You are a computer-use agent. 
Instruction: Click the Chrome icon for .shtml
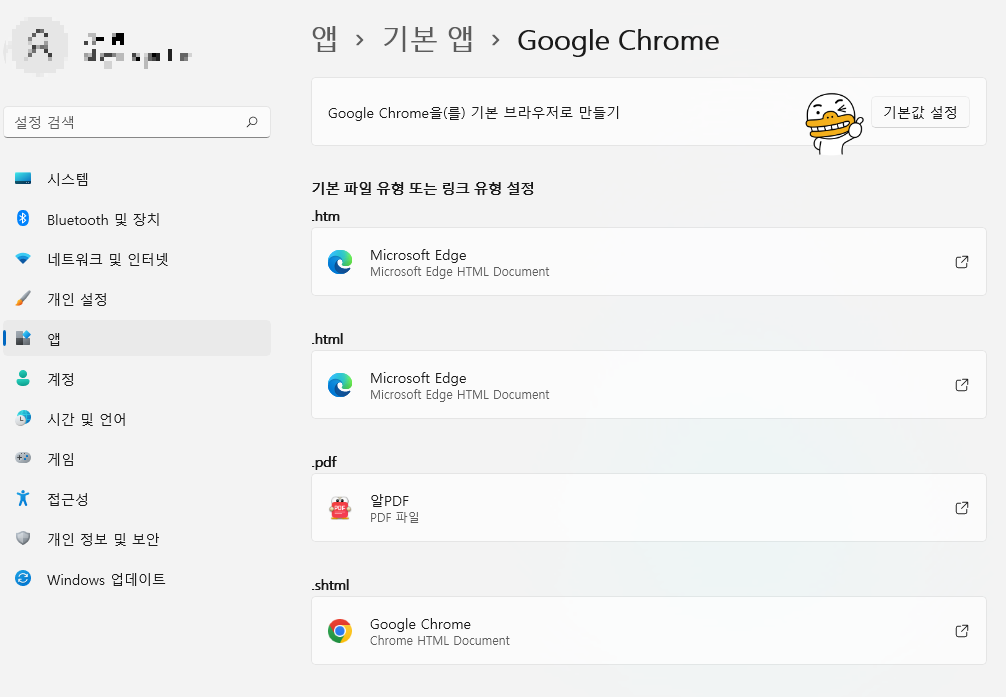[340, 631]
